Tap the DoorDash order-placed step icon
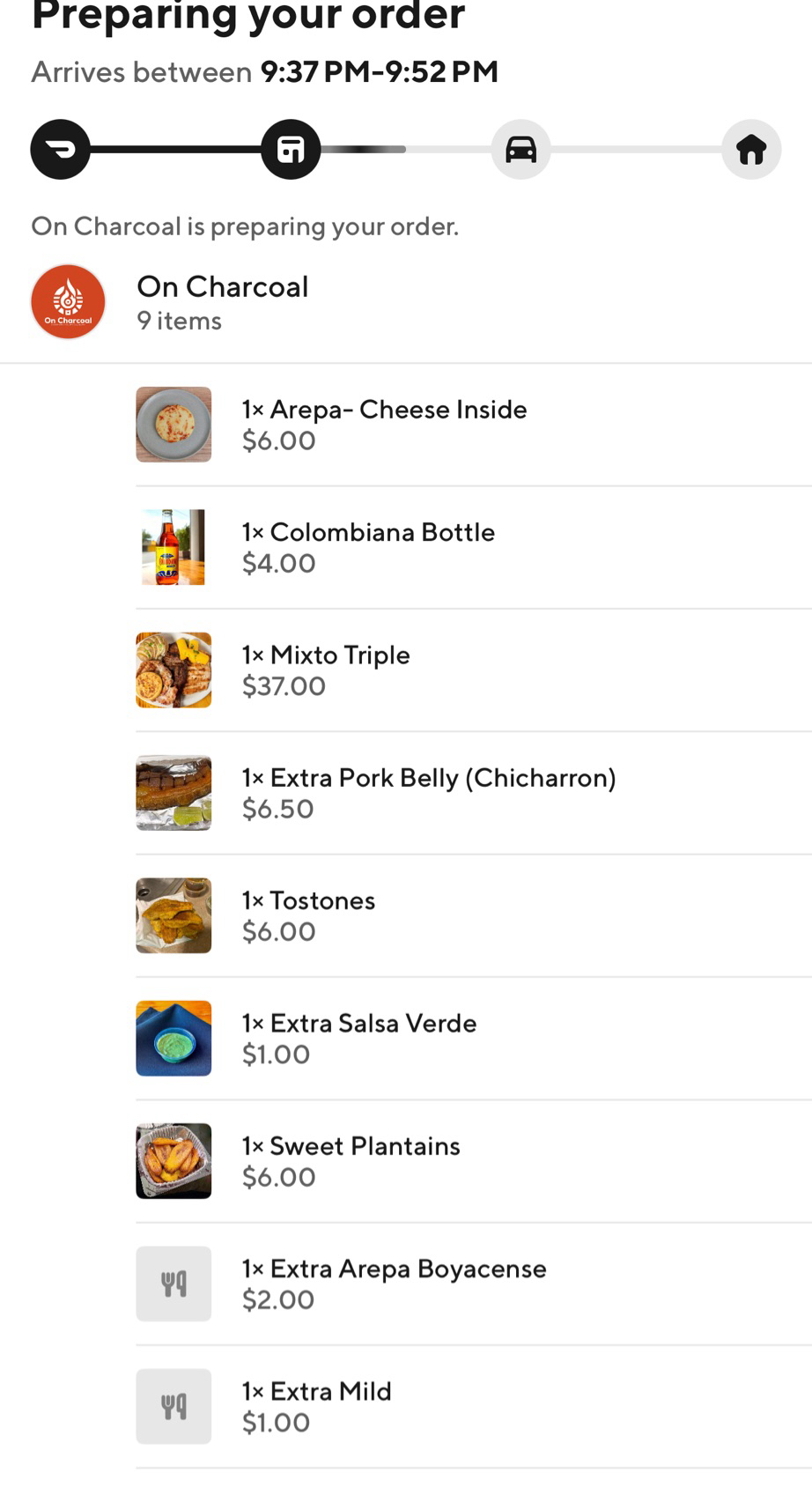The height and width of the screenshot is (1495, 812). [61, 150]
